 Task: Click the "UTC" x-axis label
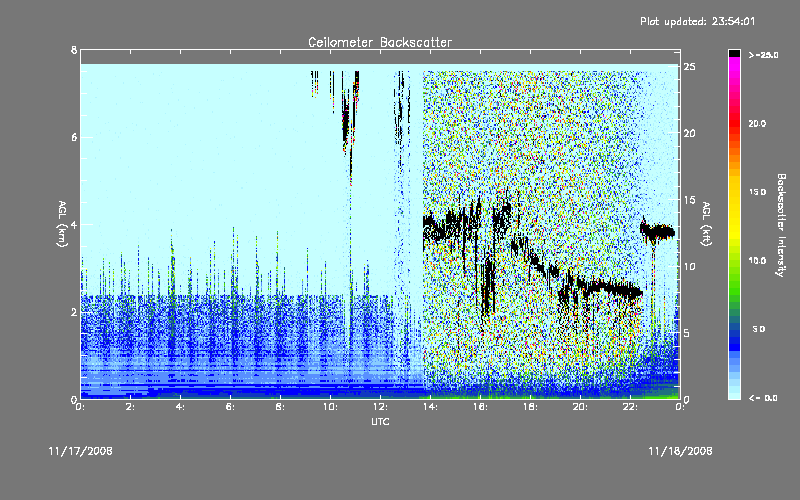coord(380,421)
